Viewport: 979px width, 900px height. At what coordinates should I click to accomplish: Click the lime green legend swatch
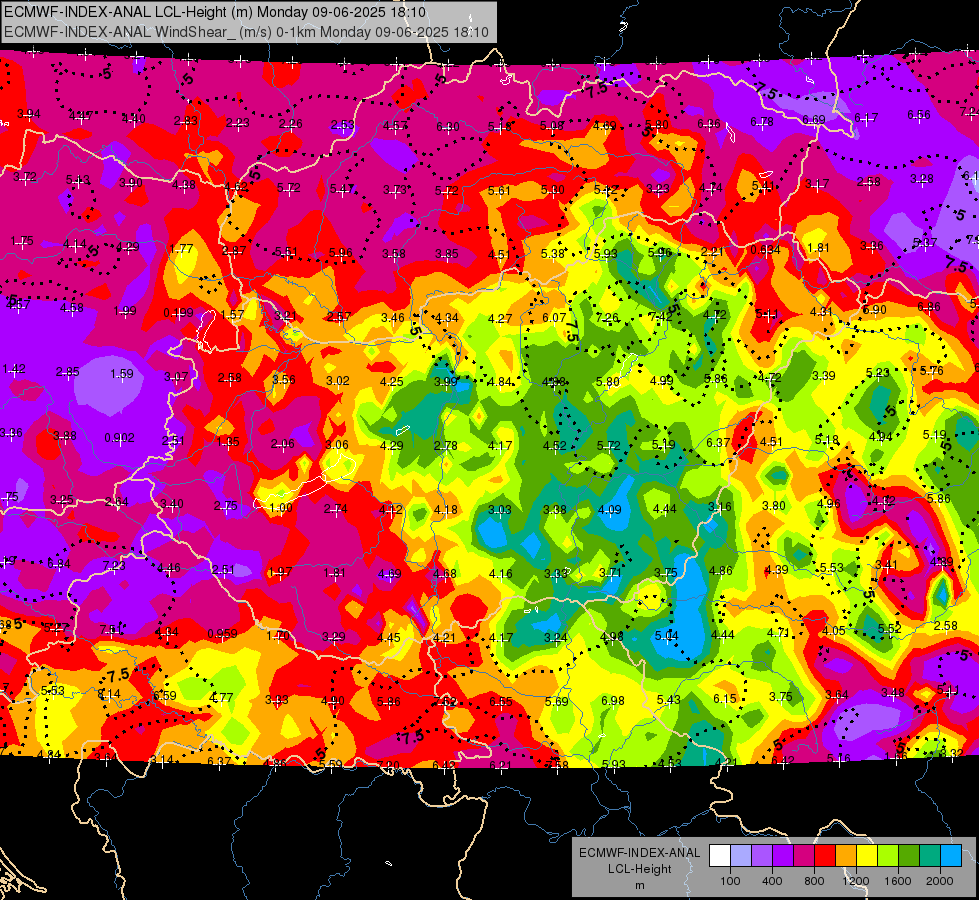(x=888, y=856)
